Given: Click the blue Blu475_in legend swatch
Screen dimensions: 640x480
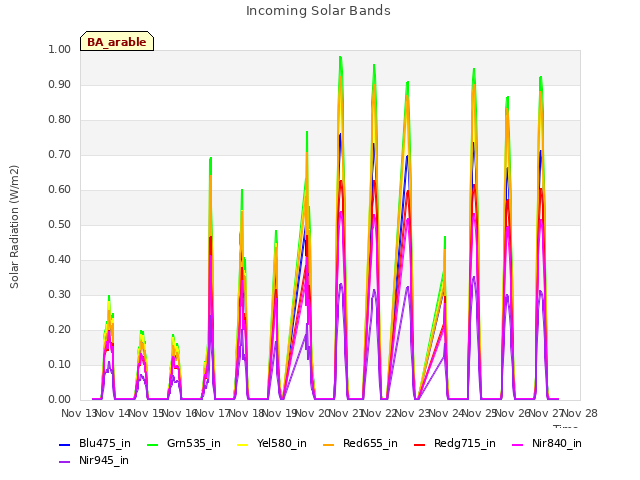Looking at the screenshot, I should pyautogui.click(x=65, y=444).
